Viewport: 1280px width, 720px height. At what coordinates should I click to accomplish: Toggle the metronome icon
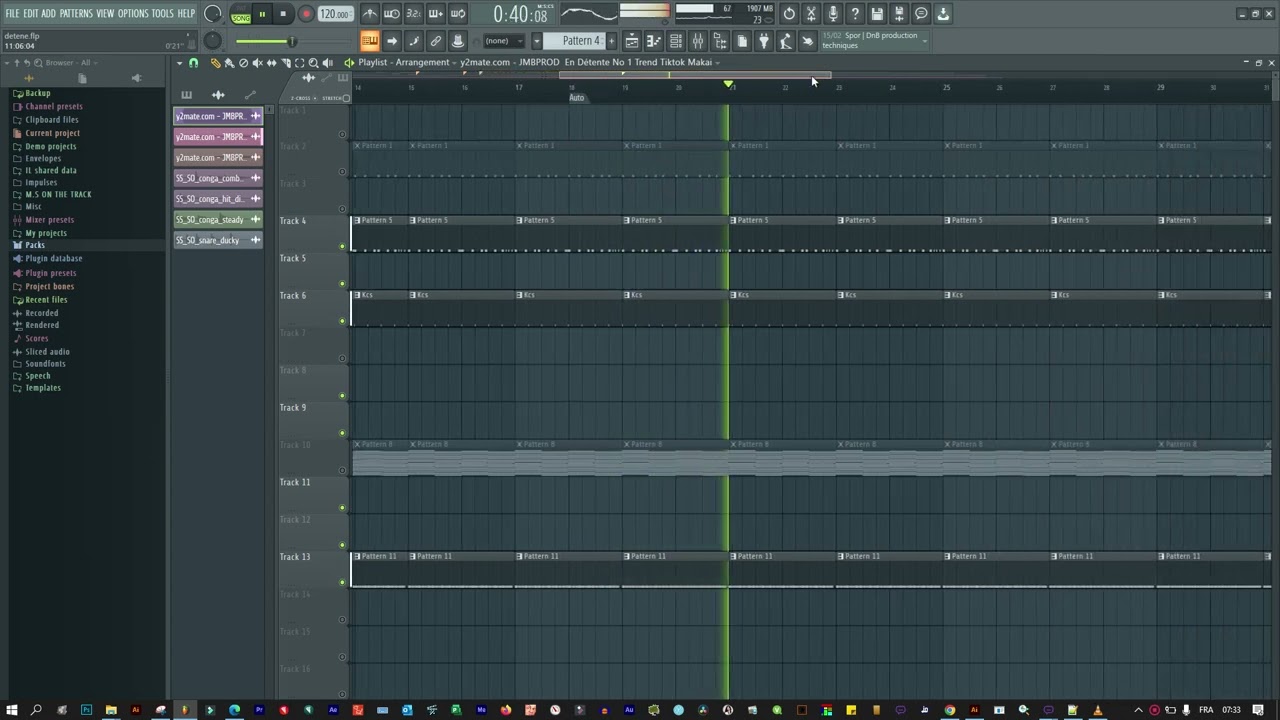(370, 14)
